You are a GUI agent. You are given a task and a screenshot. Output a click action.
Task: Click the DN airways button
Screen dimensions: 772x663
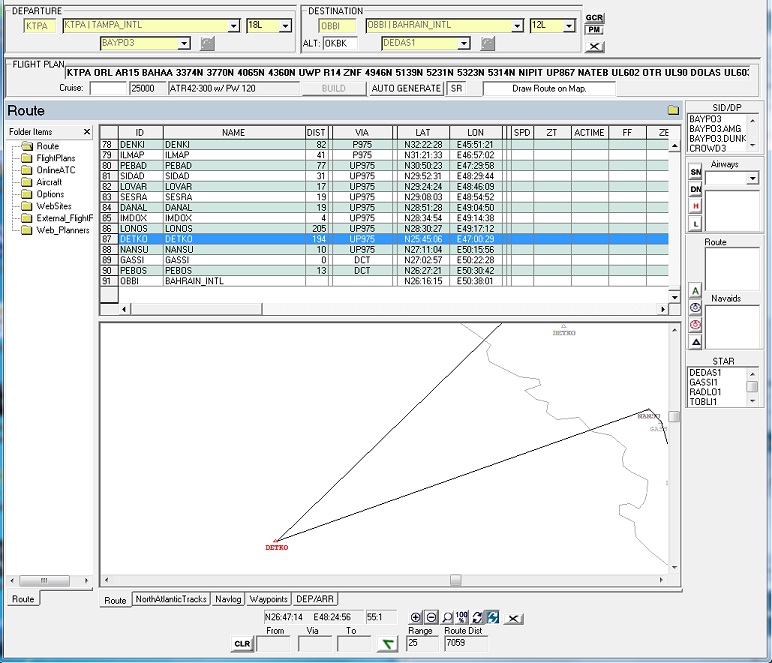point(695,189)
